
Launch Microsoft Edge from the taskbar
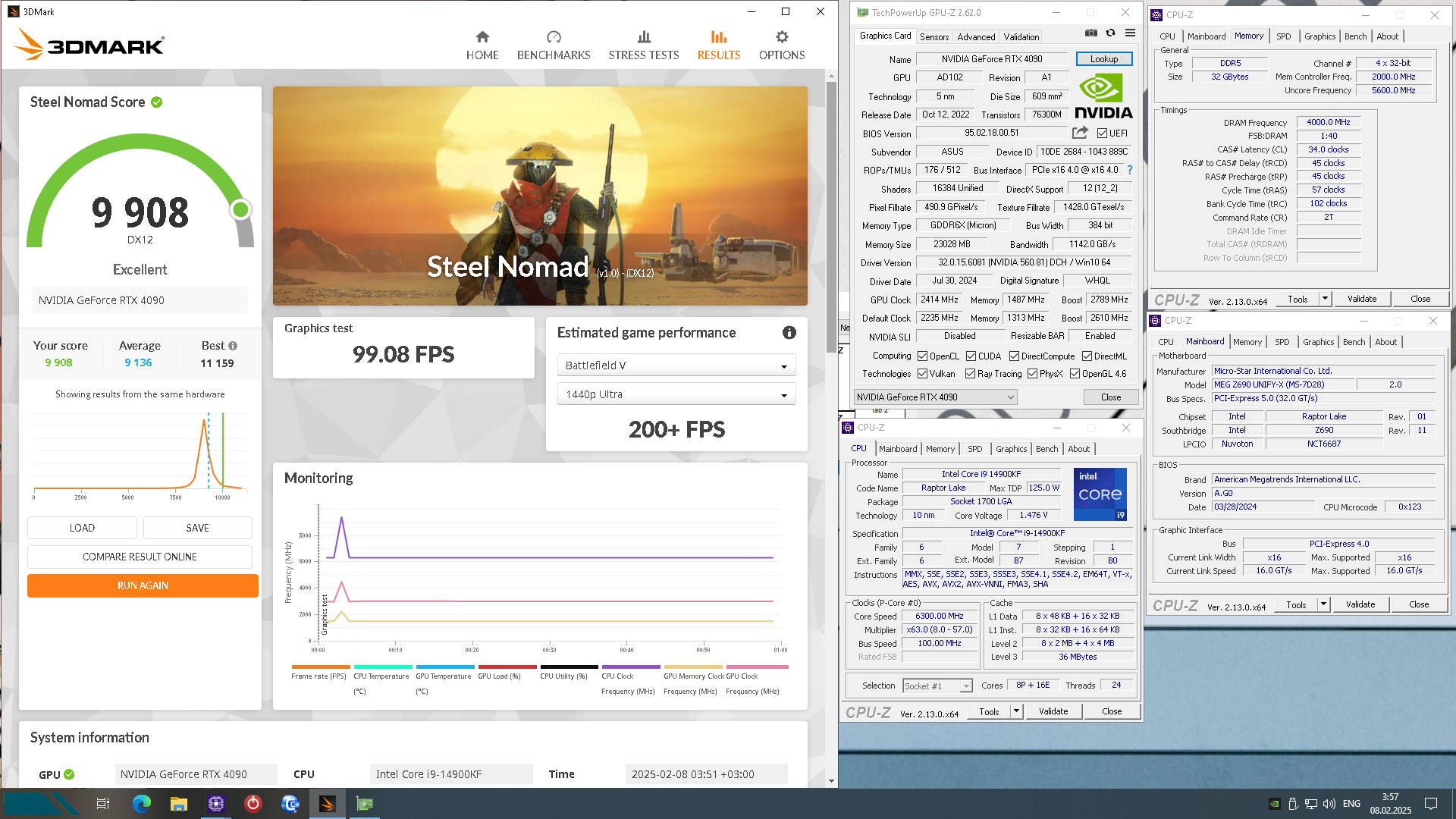coord(142,804)
